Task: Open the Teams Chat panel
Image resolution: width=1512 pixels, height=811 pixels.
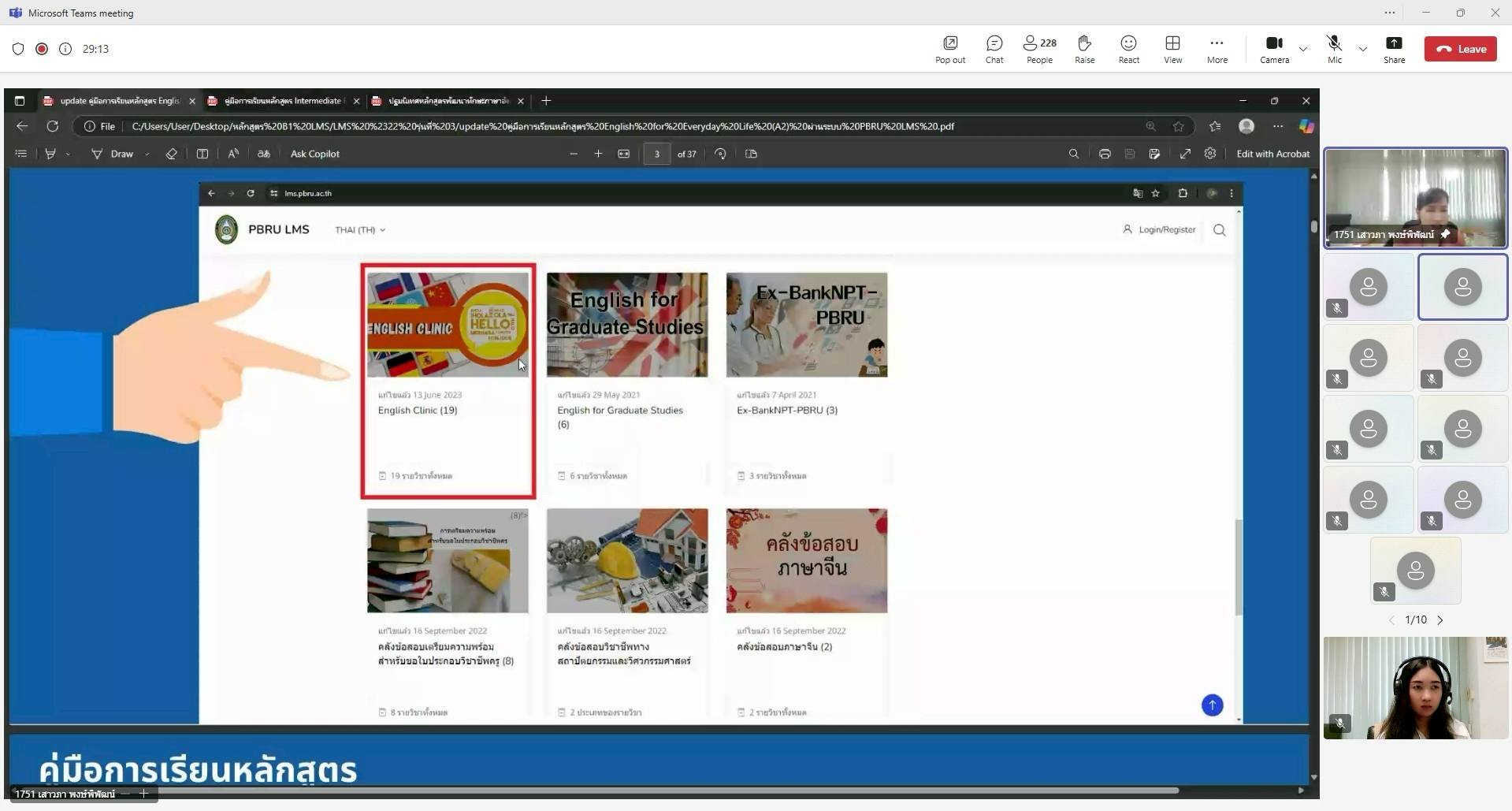Action: pyautogui.click(x=994, y=49)
